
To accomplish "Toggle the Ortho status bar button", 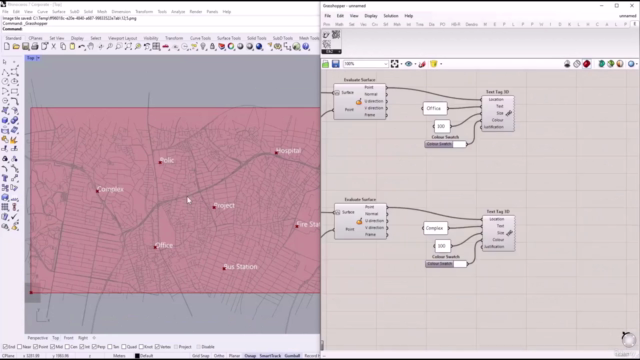I will 219,356.
